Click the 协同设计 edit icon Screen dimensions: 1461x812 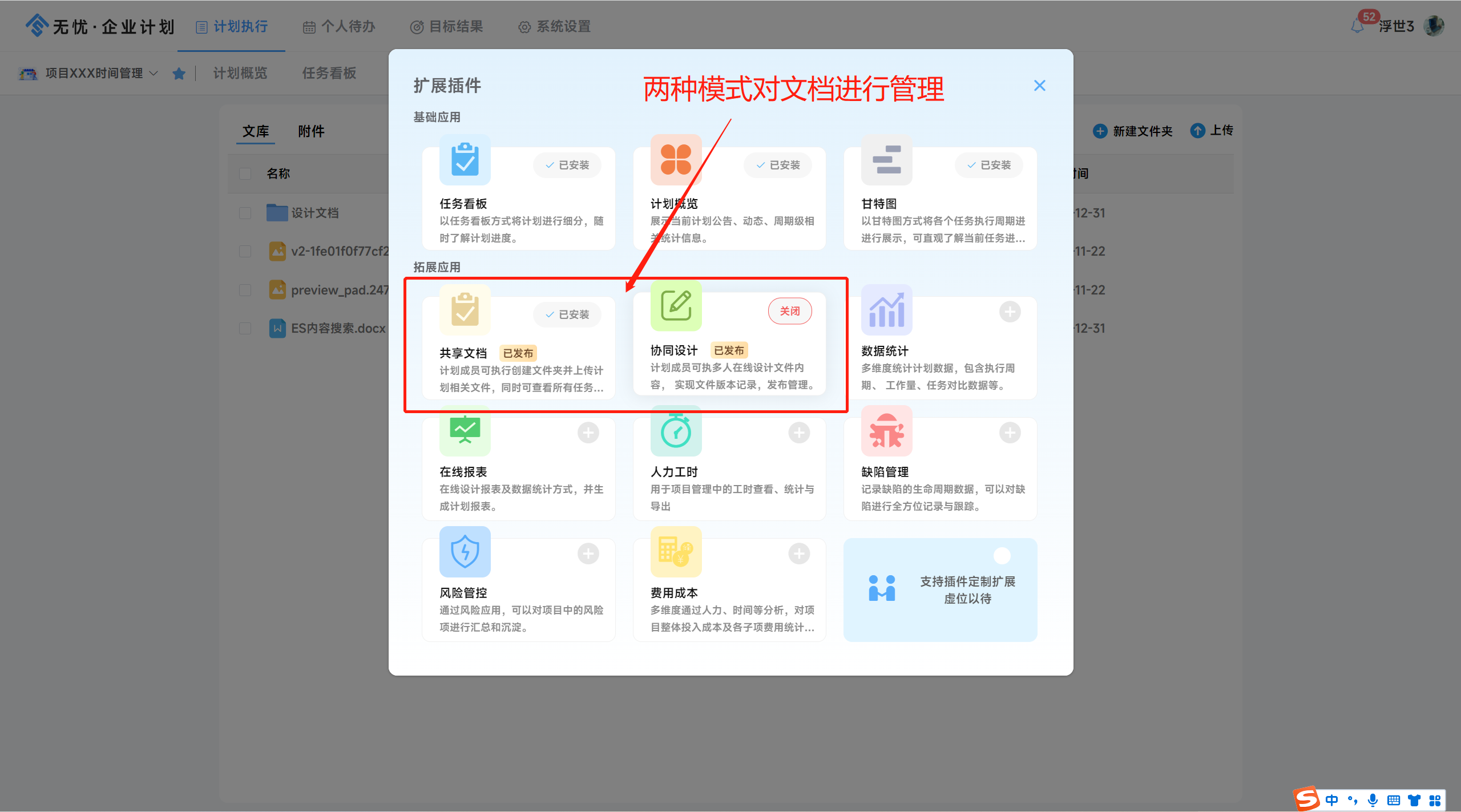(676, 306)
